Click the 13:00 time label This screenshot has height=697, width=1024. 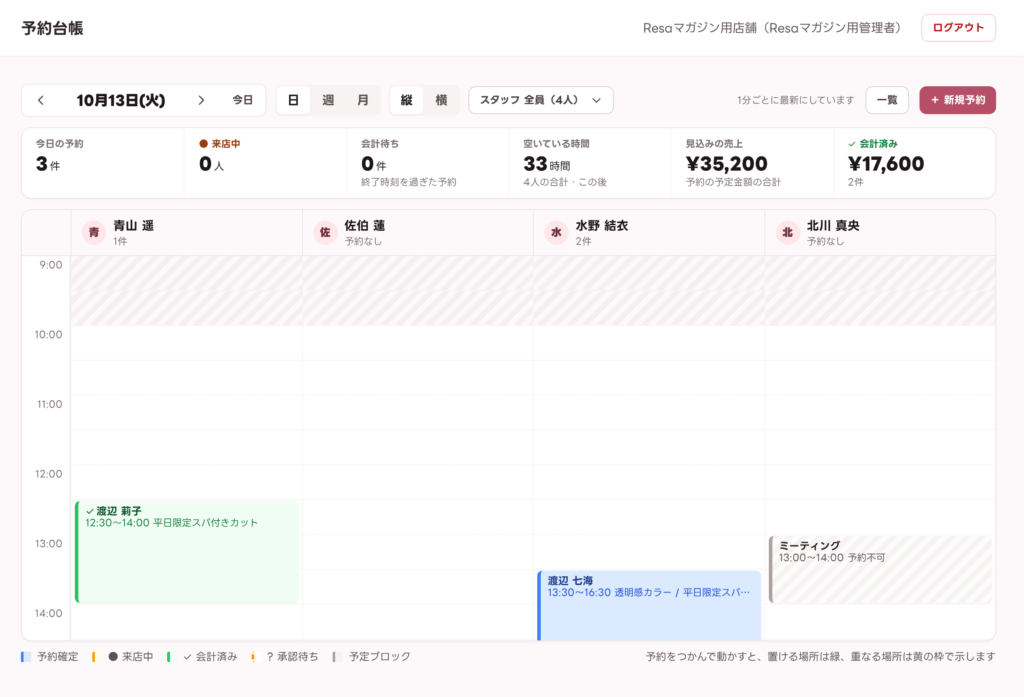(x=48, y=543)
